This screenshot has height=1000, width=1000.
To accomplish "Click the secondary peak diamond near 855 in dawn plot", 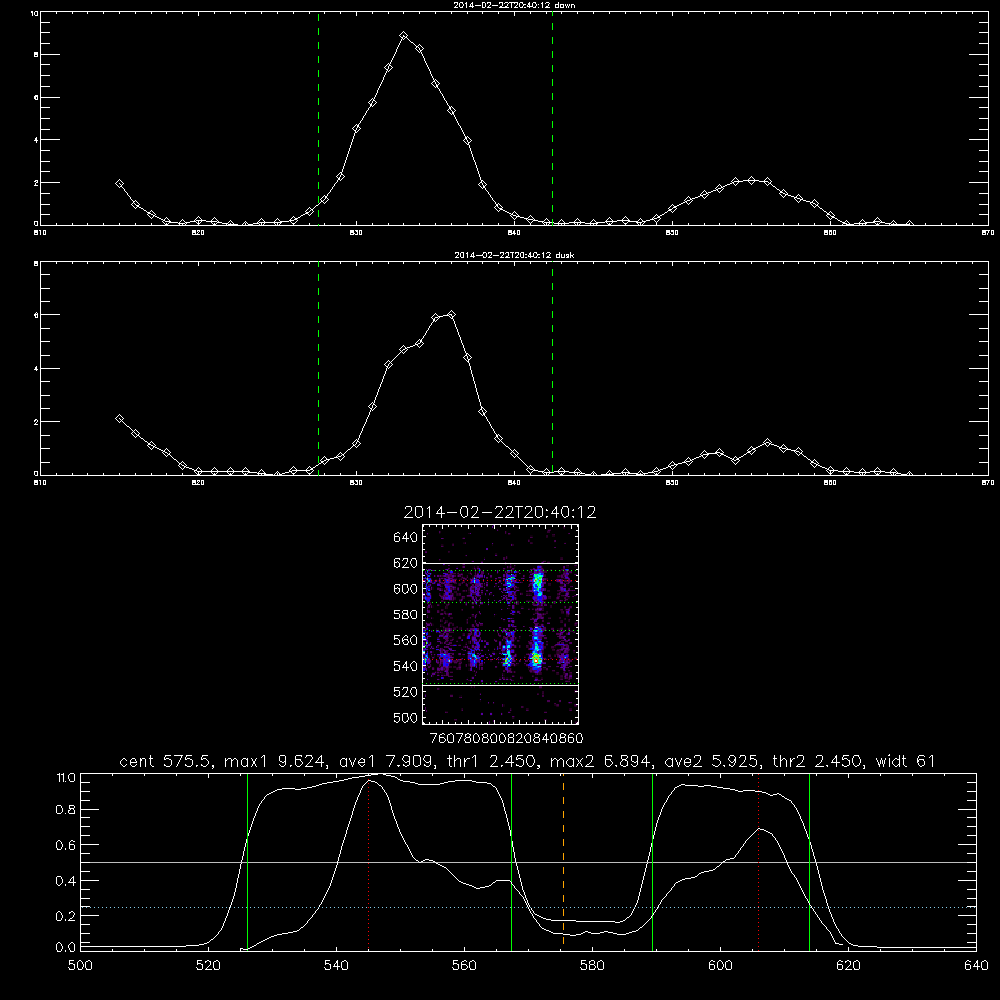I will pos(751,180).
